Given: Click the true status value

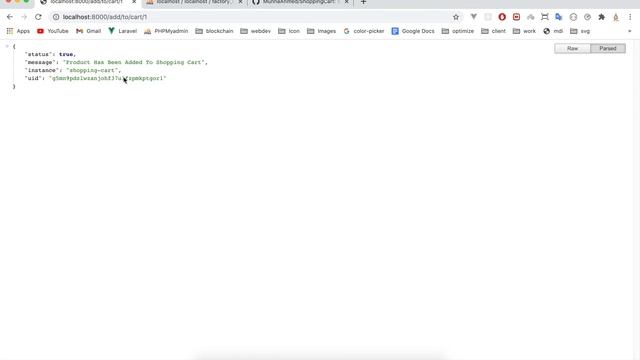Looking at the screenshot, I should 66,54.
